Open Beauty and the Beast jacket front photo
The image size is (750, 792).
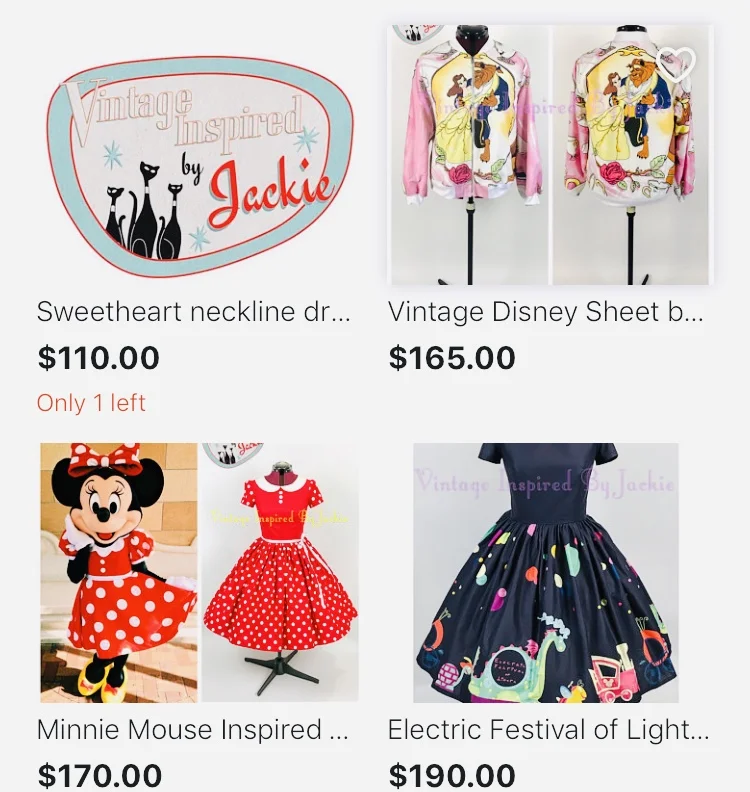click(x=470, y=155)
